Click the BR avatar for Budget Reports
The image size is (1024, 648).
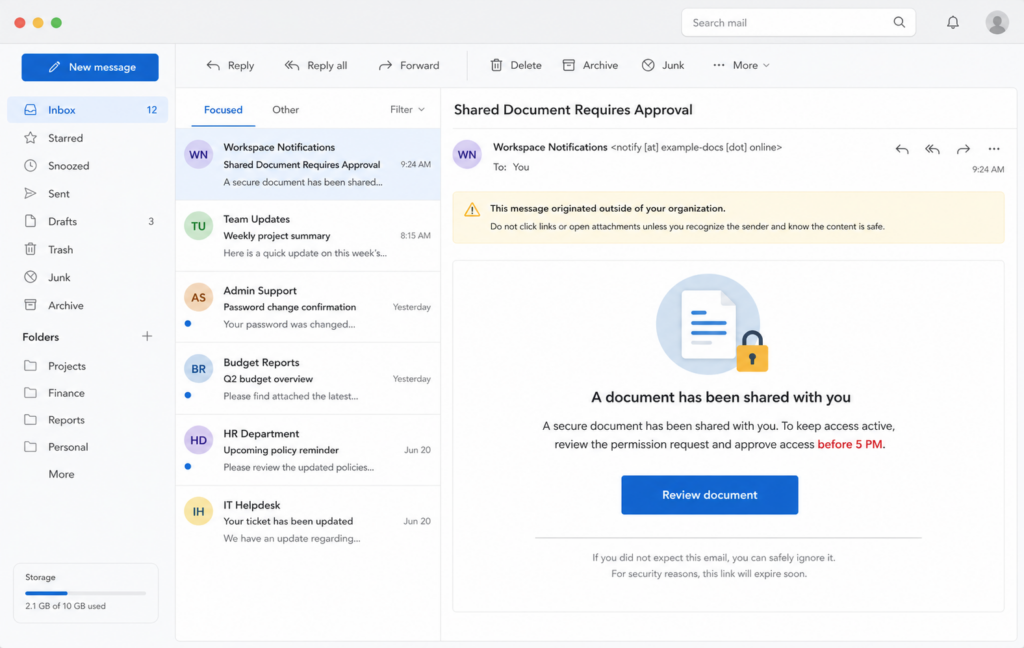[198, 368]
